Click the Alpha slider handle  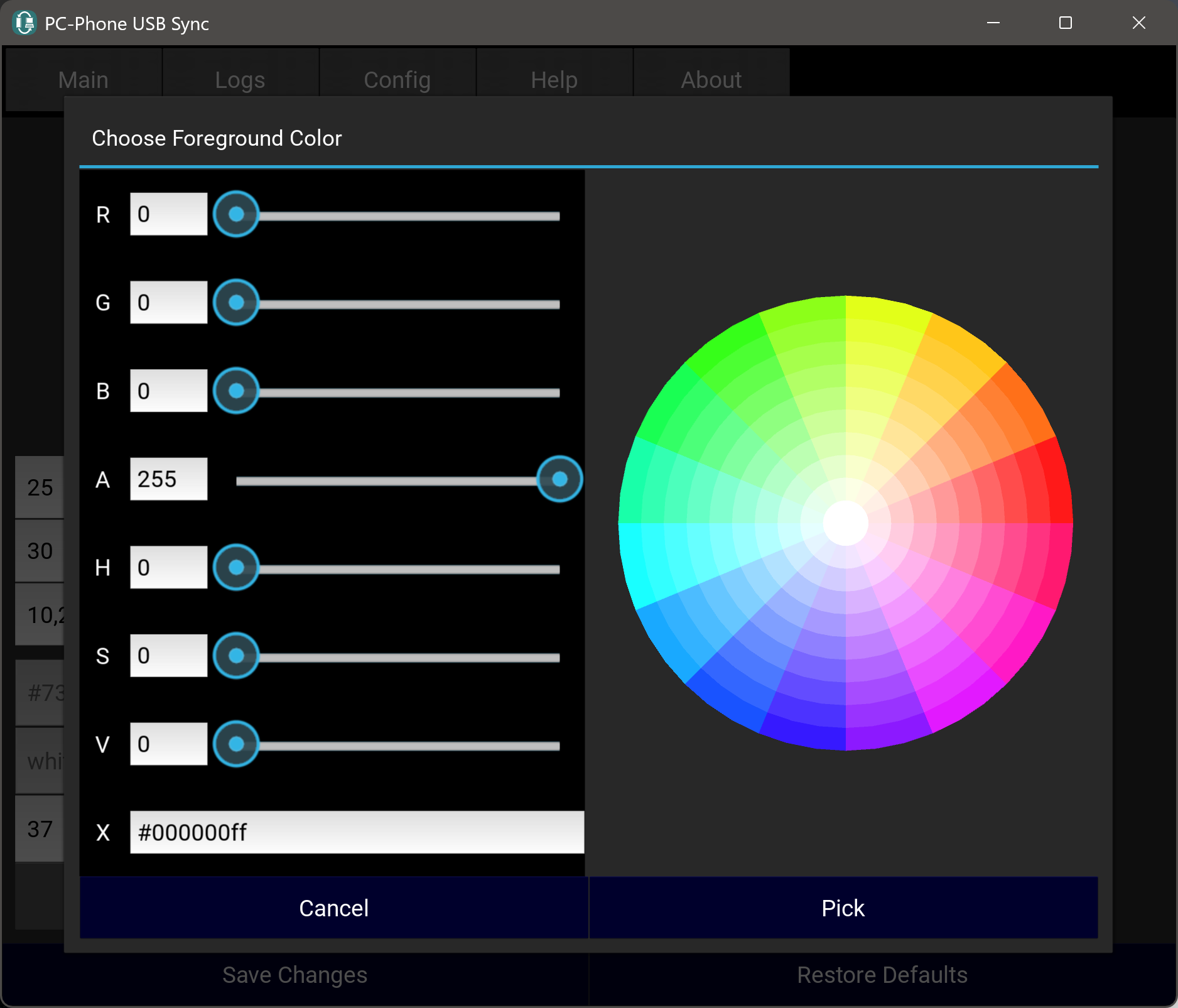point(559,479)
